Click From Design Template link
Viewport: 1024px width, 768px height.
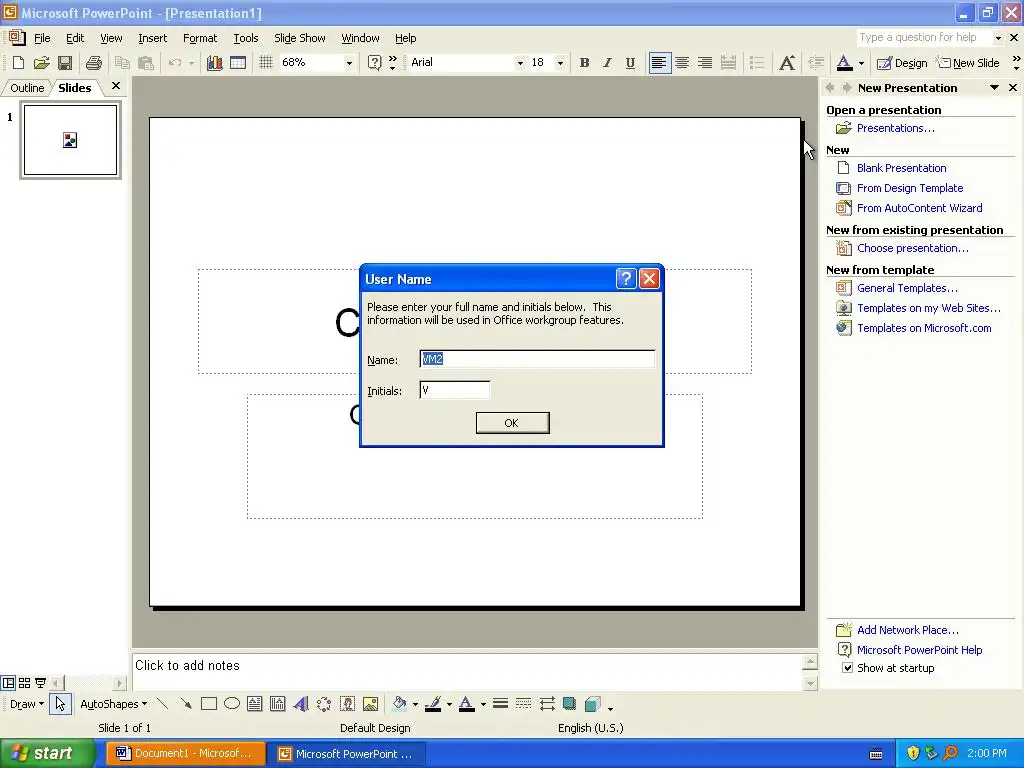910,188
